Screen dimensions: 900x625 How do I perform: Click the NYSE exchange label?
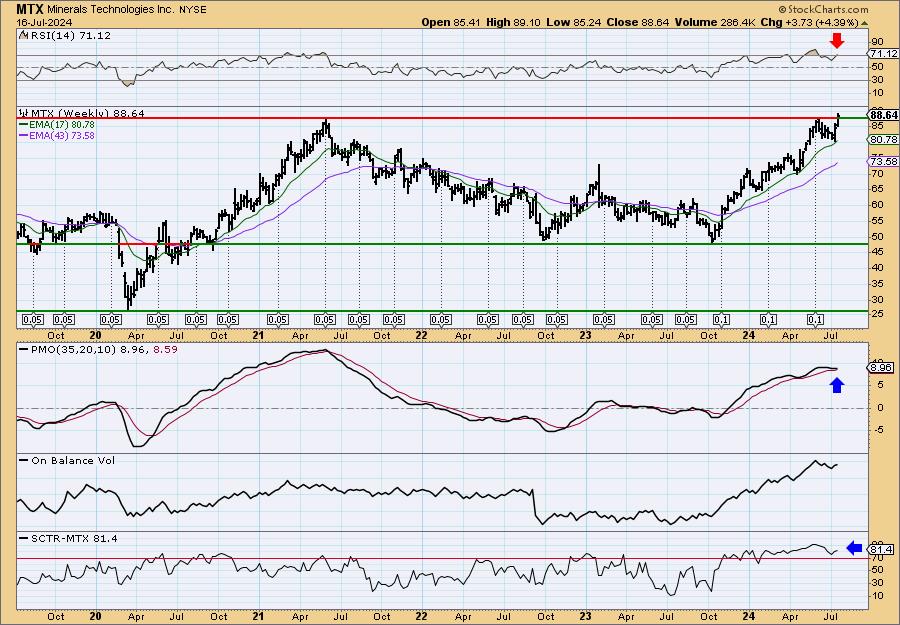click(x=191, y=10)
